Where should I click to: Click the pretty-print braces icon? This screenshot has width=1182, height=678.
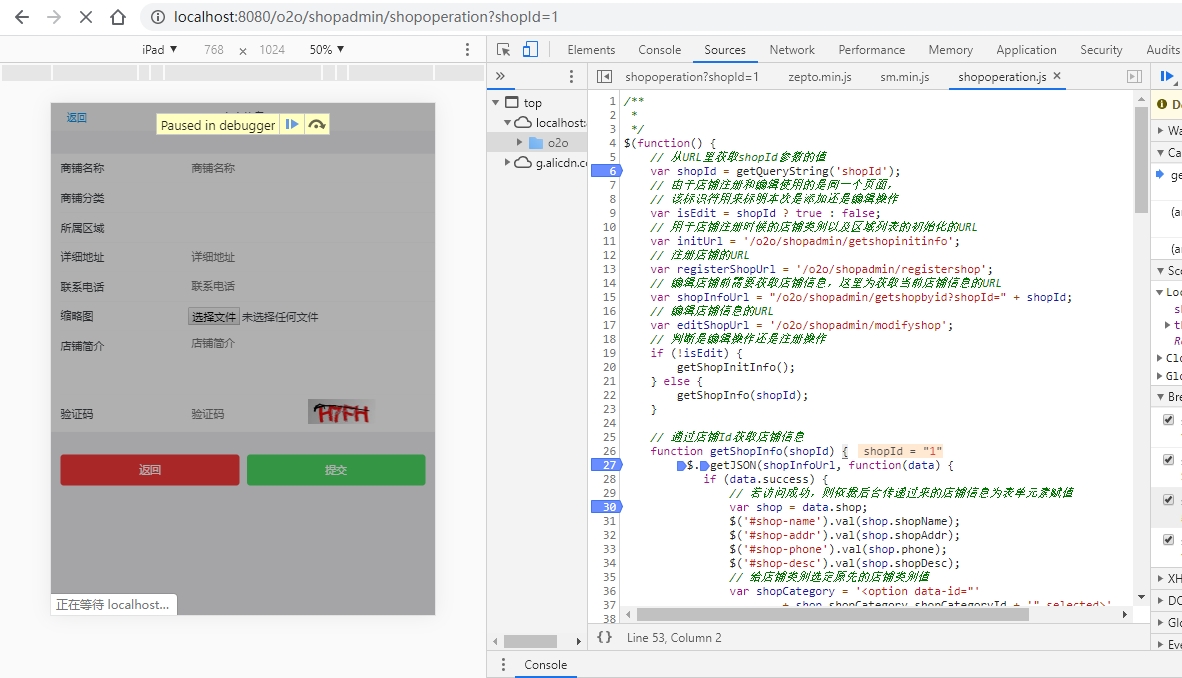604,637
